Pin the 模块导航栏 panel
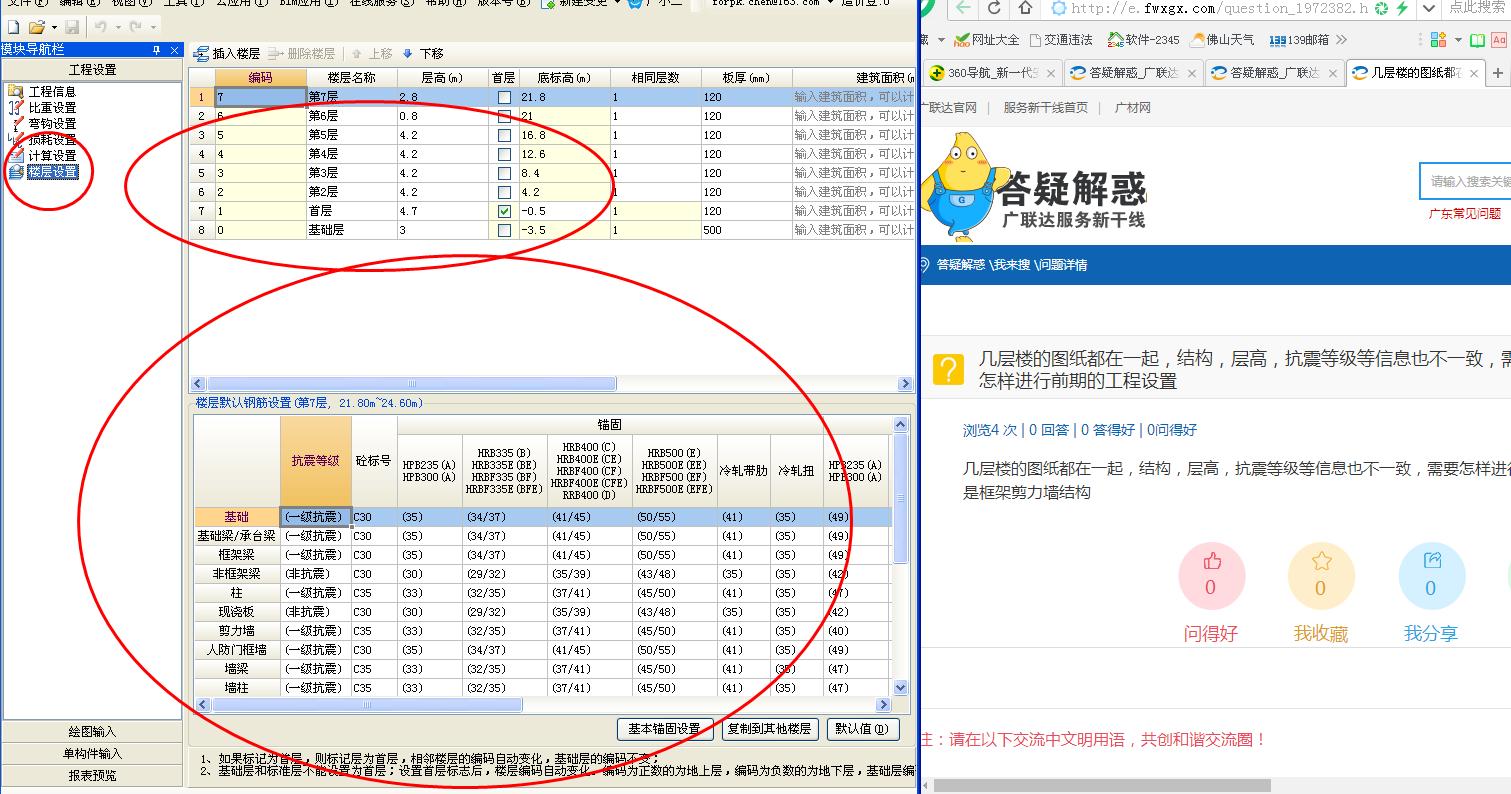 pyautogui.click(x=156, y=49)
